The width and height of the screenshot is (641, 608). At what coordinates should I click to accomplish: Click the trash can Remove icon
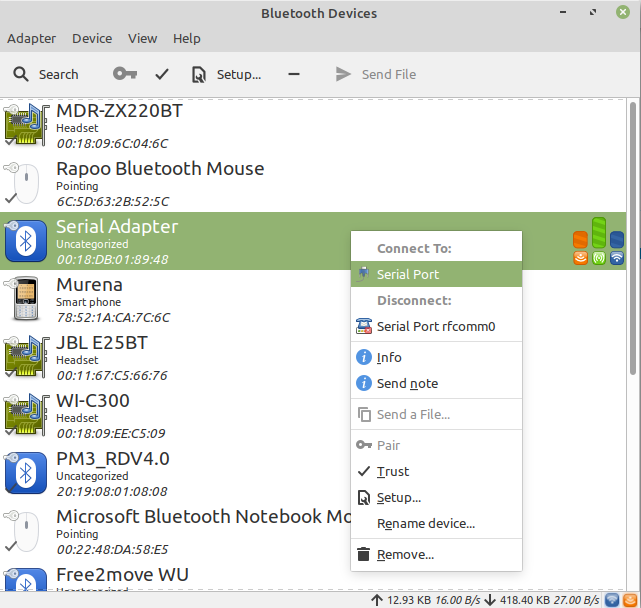pos(363,554)
